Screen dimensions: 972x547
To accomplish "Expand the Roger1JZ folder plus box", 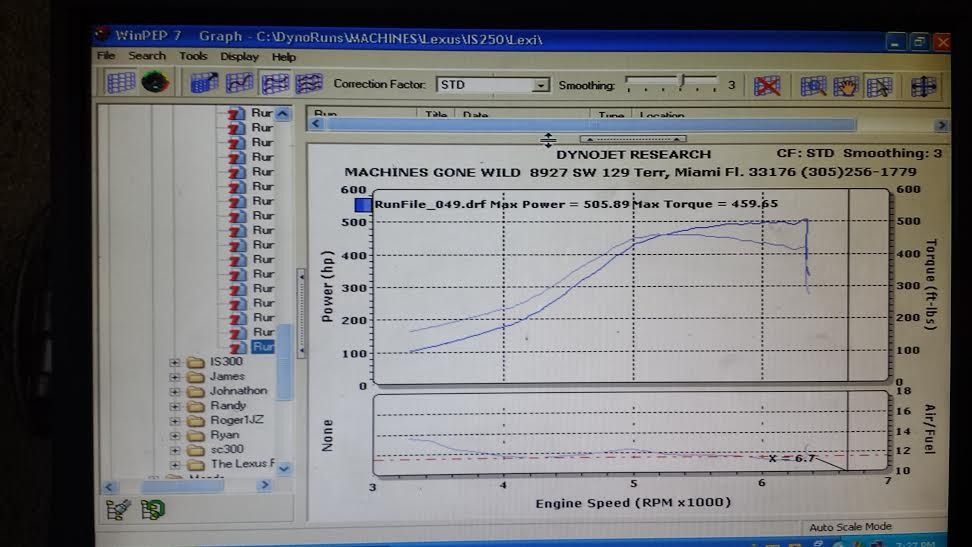I will 175,421.
